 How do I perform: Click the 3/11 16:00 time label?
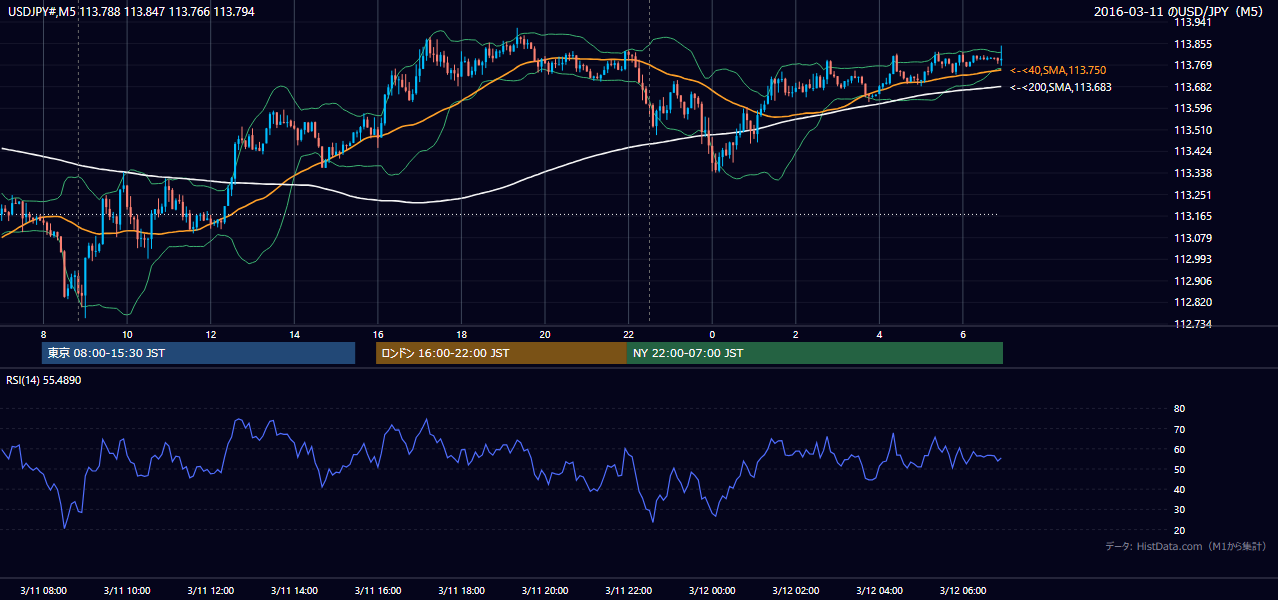click(x=378, y=591)
